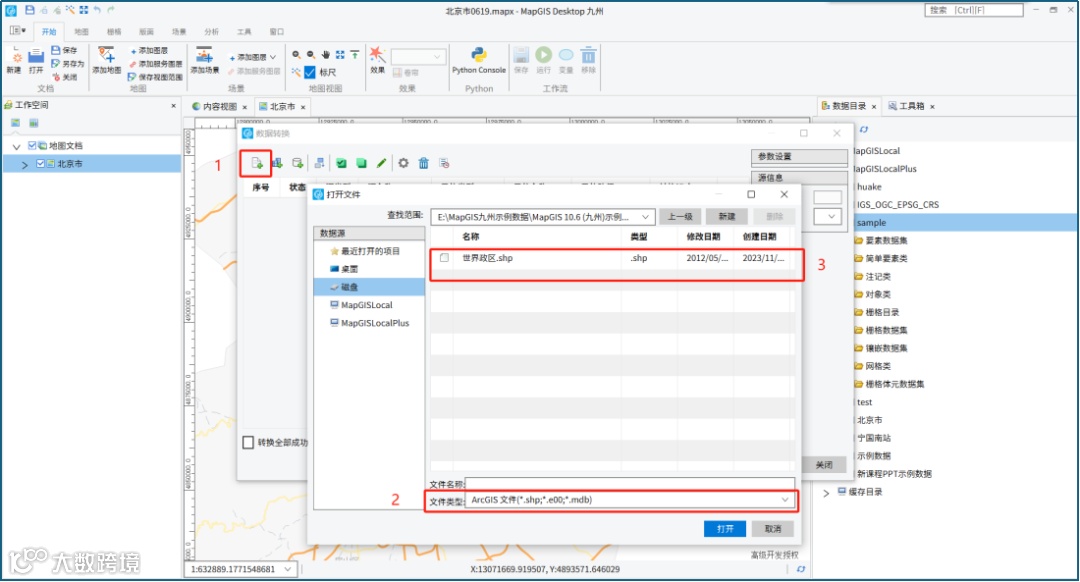Click the 搜索 box in the title bar
This screenshot has width=1080, height=582.
[973, 10]
